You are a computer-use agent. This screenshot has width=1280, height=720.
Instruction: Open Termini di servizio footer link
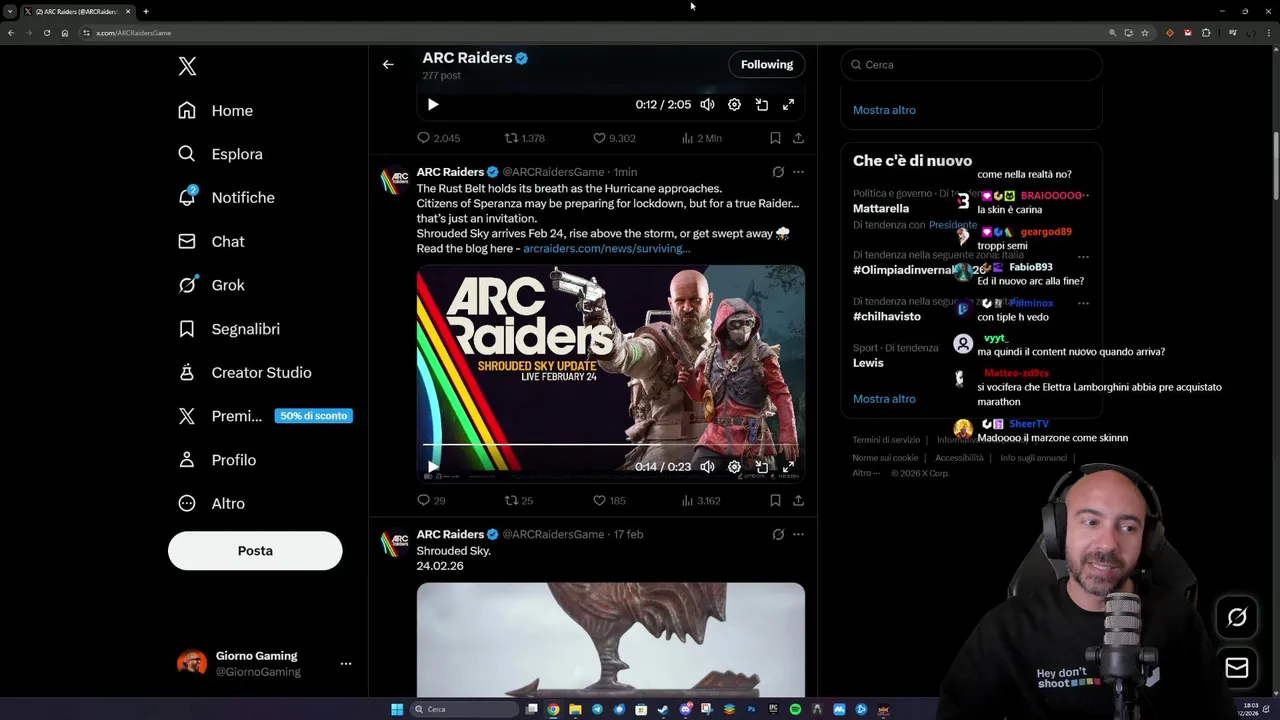tap(886, 440)
